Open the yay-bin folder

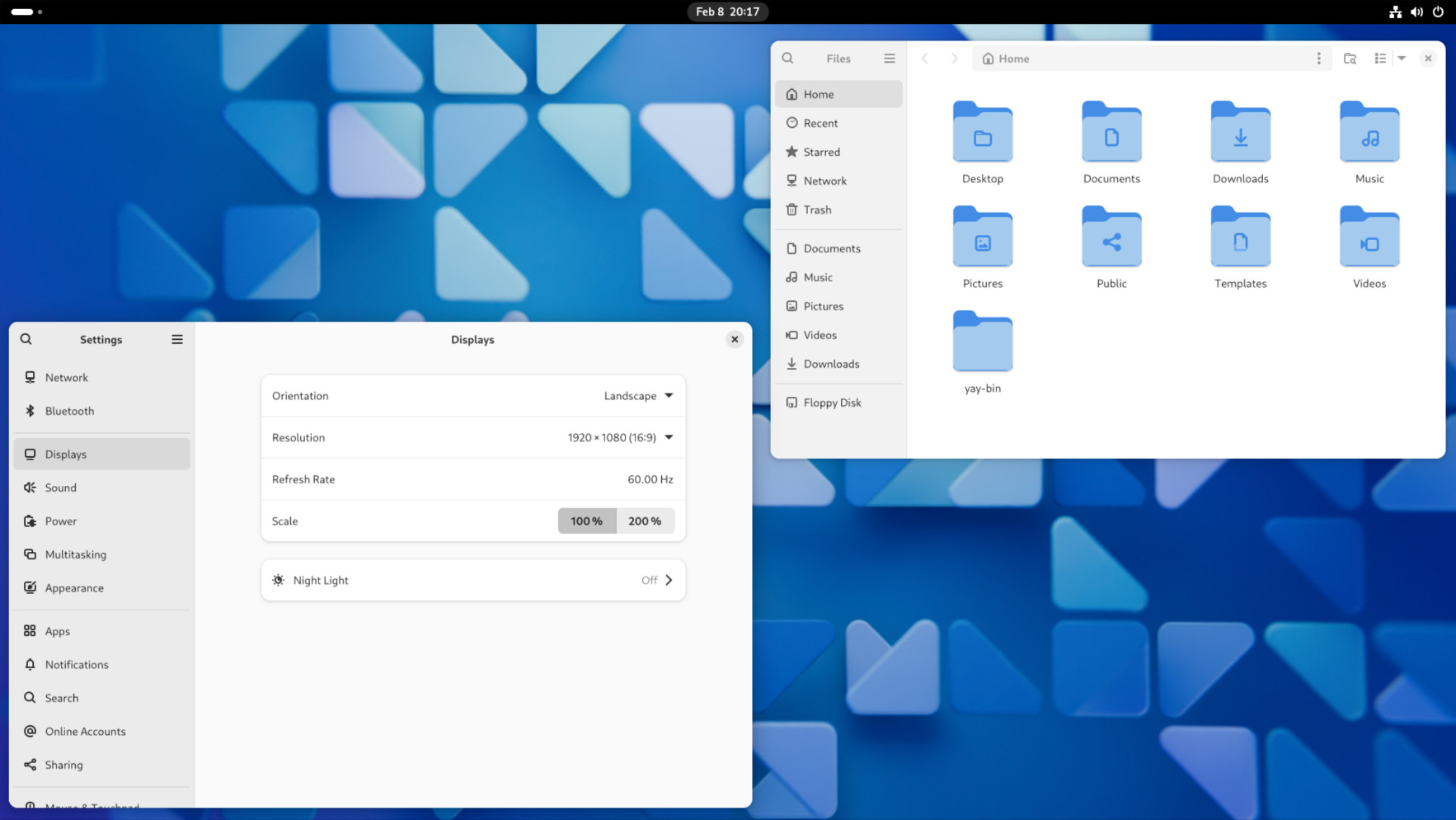point(982,351)
